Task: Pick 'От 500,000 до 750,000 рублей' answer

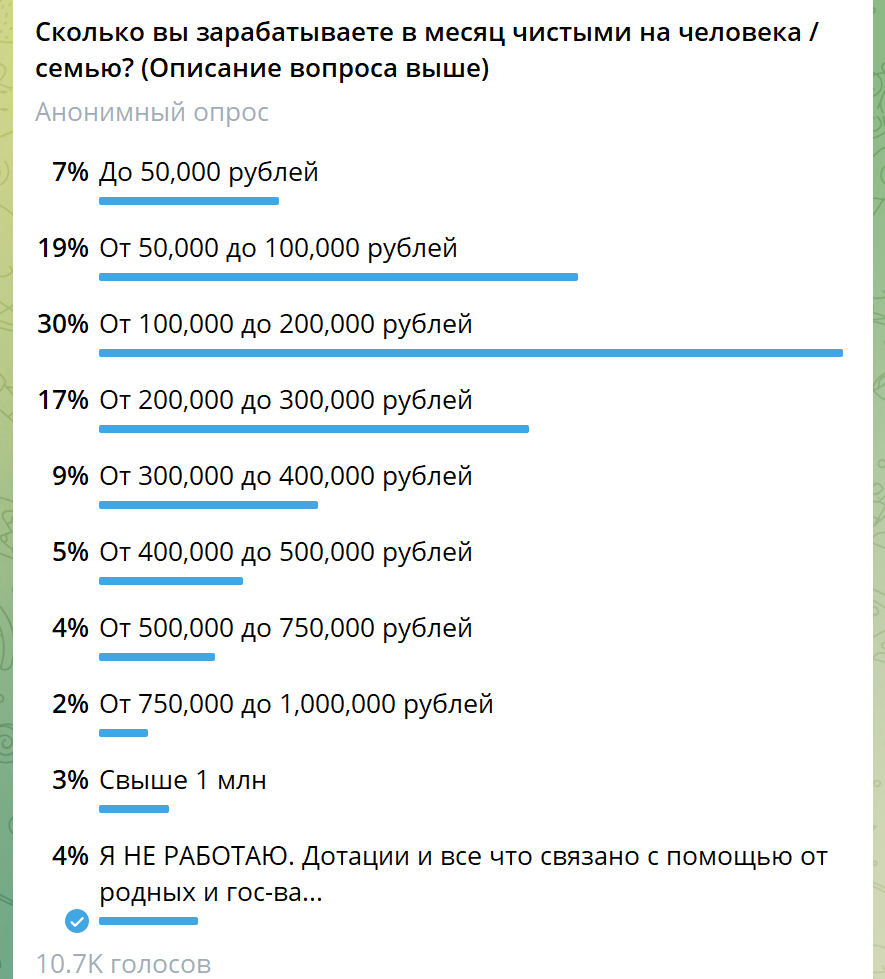Action: click(285, 628)
